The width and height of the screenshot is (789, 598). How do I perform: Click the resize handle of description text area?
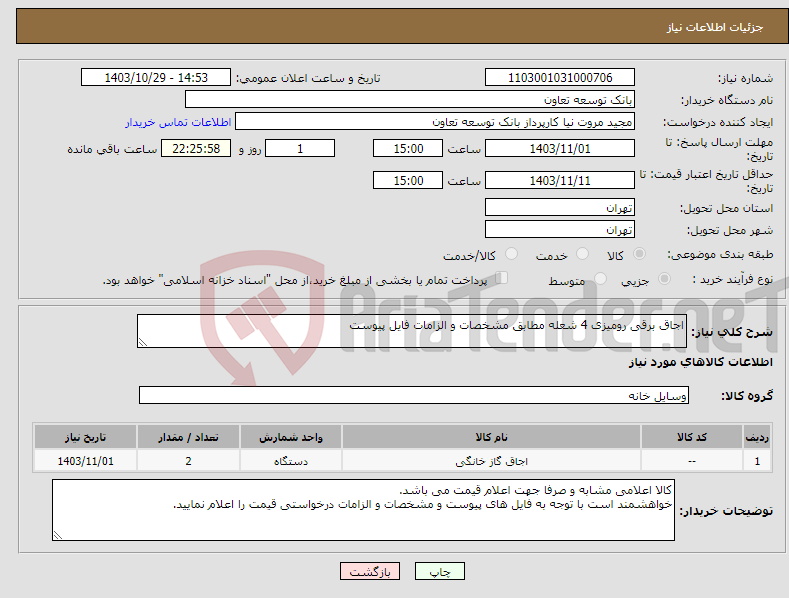click(x=143, y=342)
